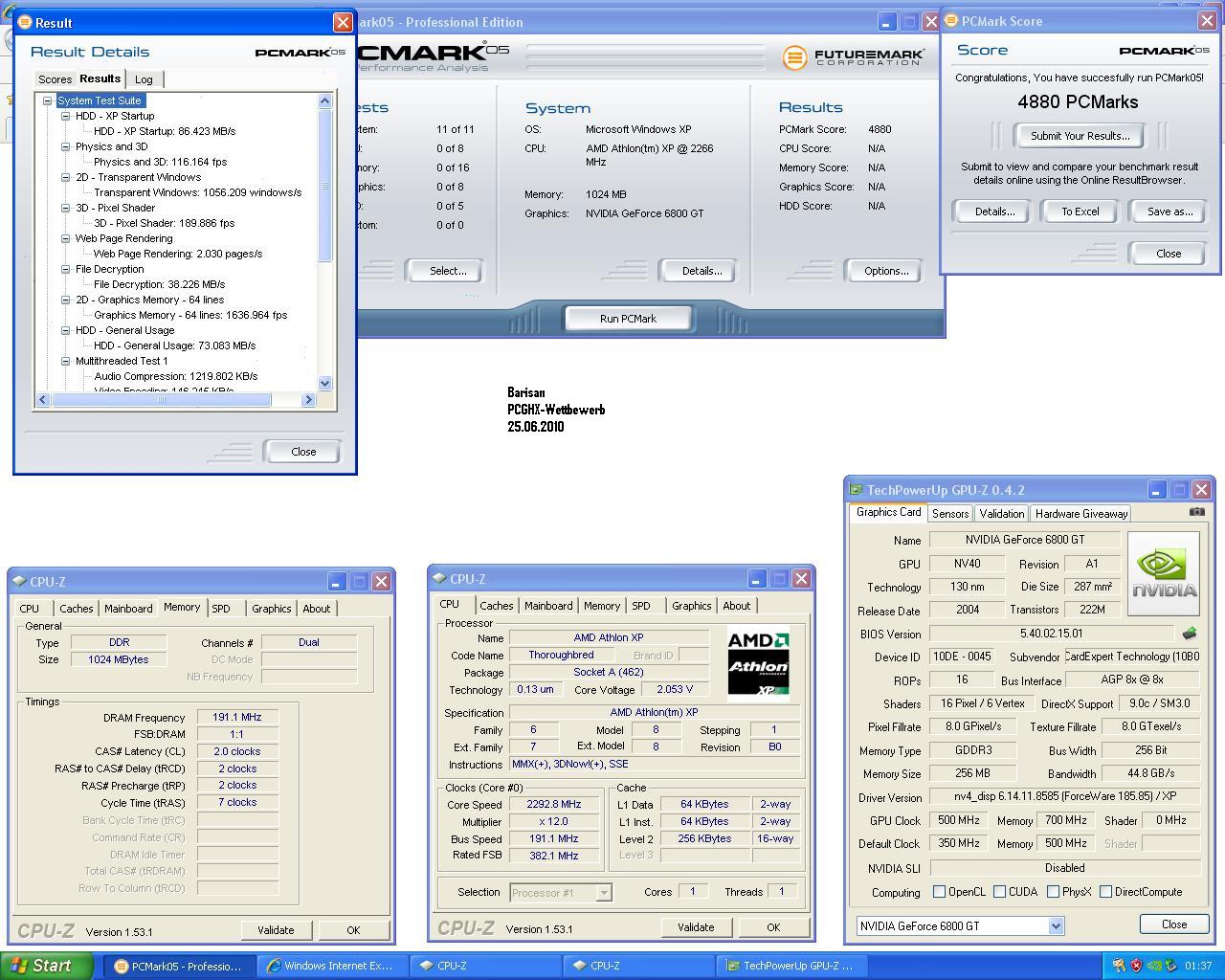Click the CPU-Z Memory window title icon
This screenshot has width=1225, height=980.
pyautogui.click(x=19, y=581)
